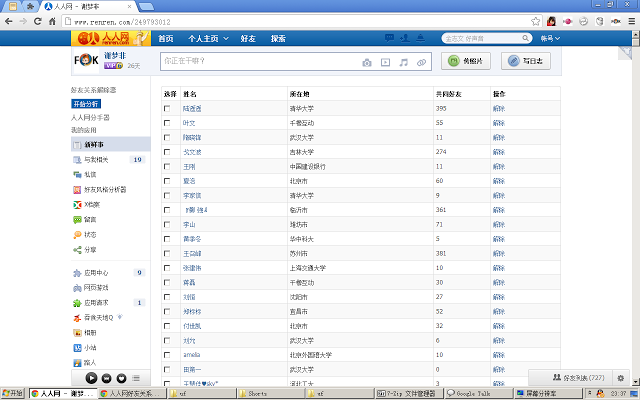Open the messages speech-bubble icon in the header
This screenshot has height=400, width=640.
point(389,38)
